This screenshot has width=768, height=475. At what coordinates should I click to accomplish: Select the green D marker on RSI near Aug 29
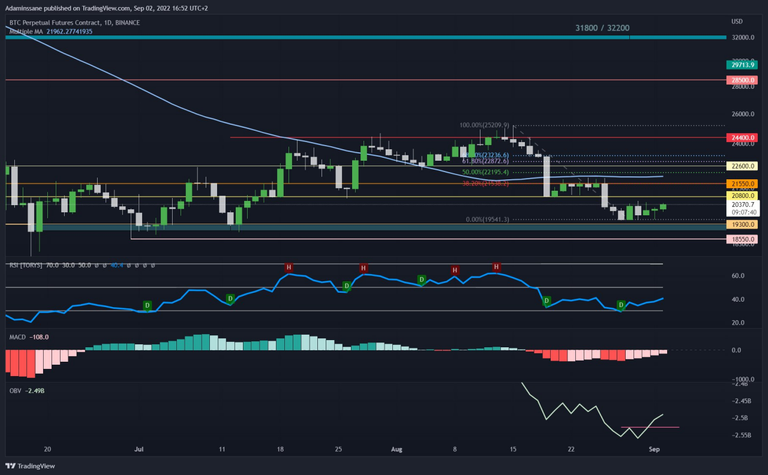[x=621, y=305]
